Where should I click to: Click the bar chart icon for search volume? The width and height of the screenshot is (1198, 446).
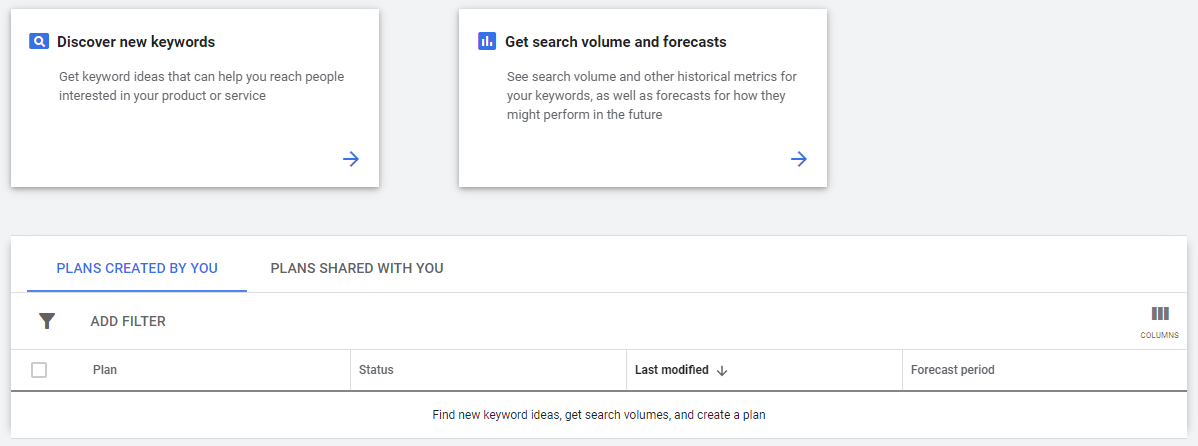[487, 42]
